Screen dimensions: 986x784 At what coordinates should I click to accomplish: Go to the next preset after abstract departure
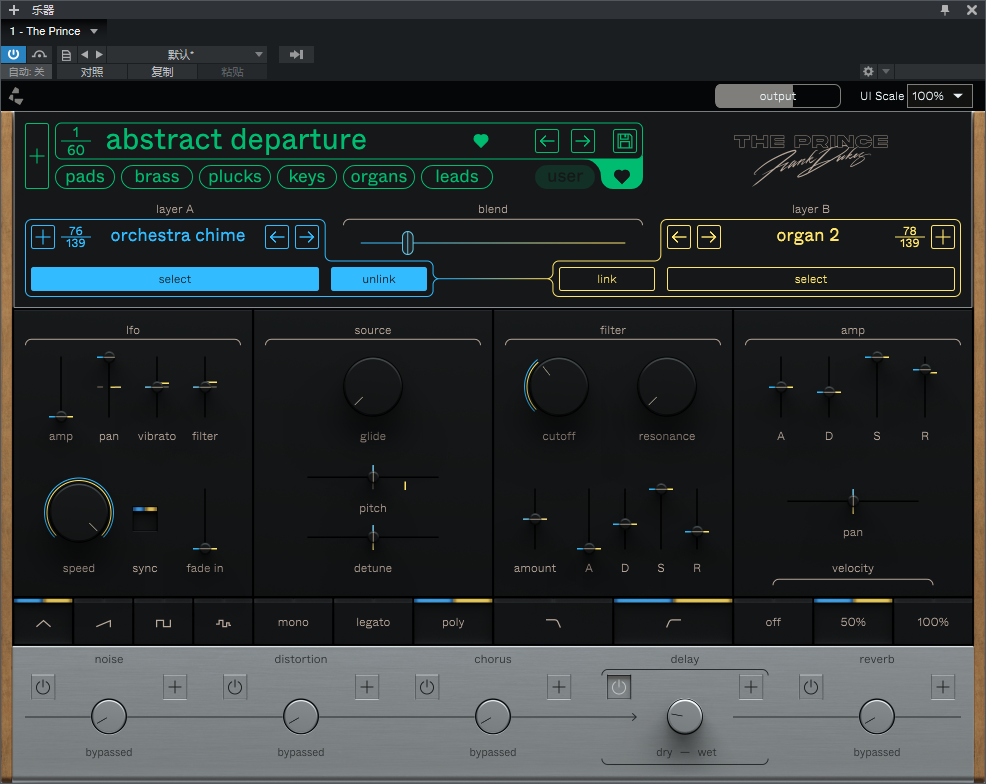[x=582, y=141]
